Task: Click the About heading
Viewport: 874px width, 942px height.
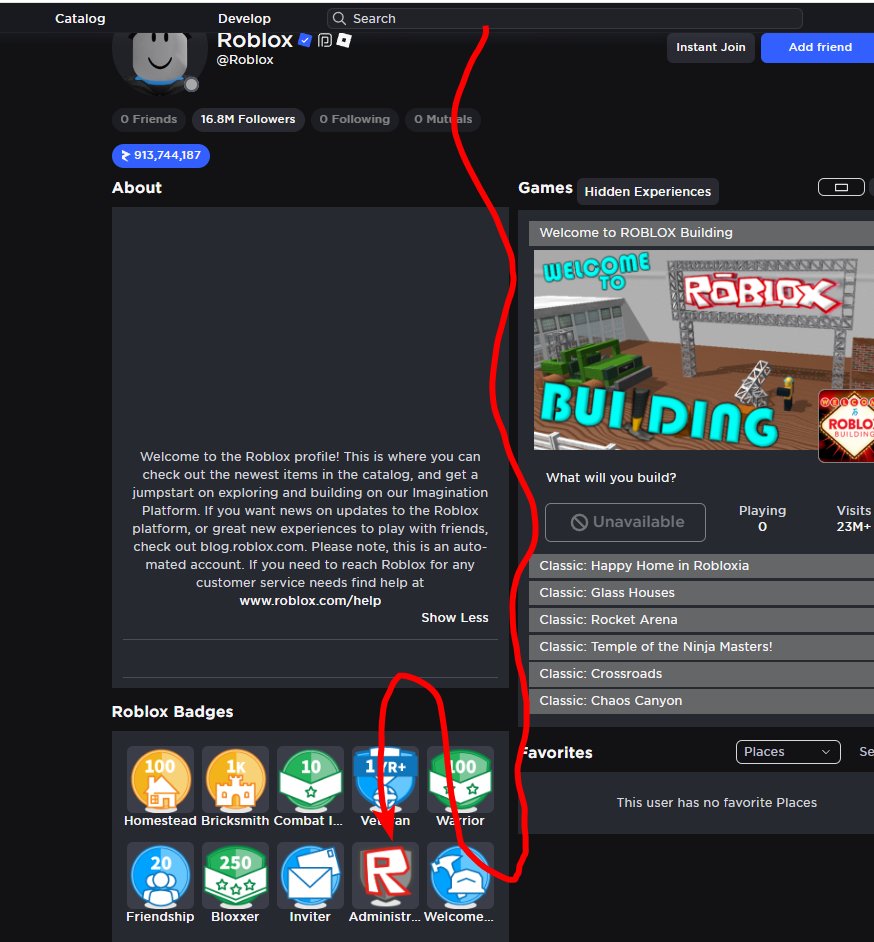Action: click(137, 188)
